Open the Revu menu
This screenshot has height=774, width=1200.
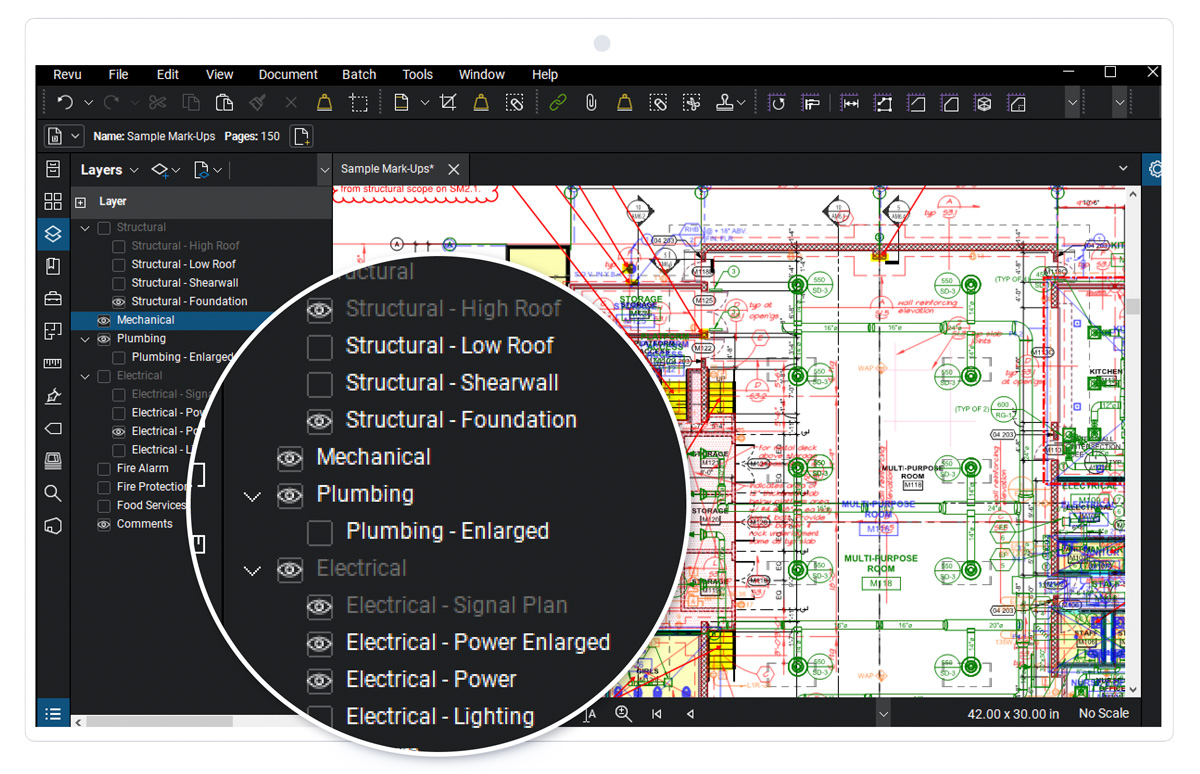tap(67, 75)
